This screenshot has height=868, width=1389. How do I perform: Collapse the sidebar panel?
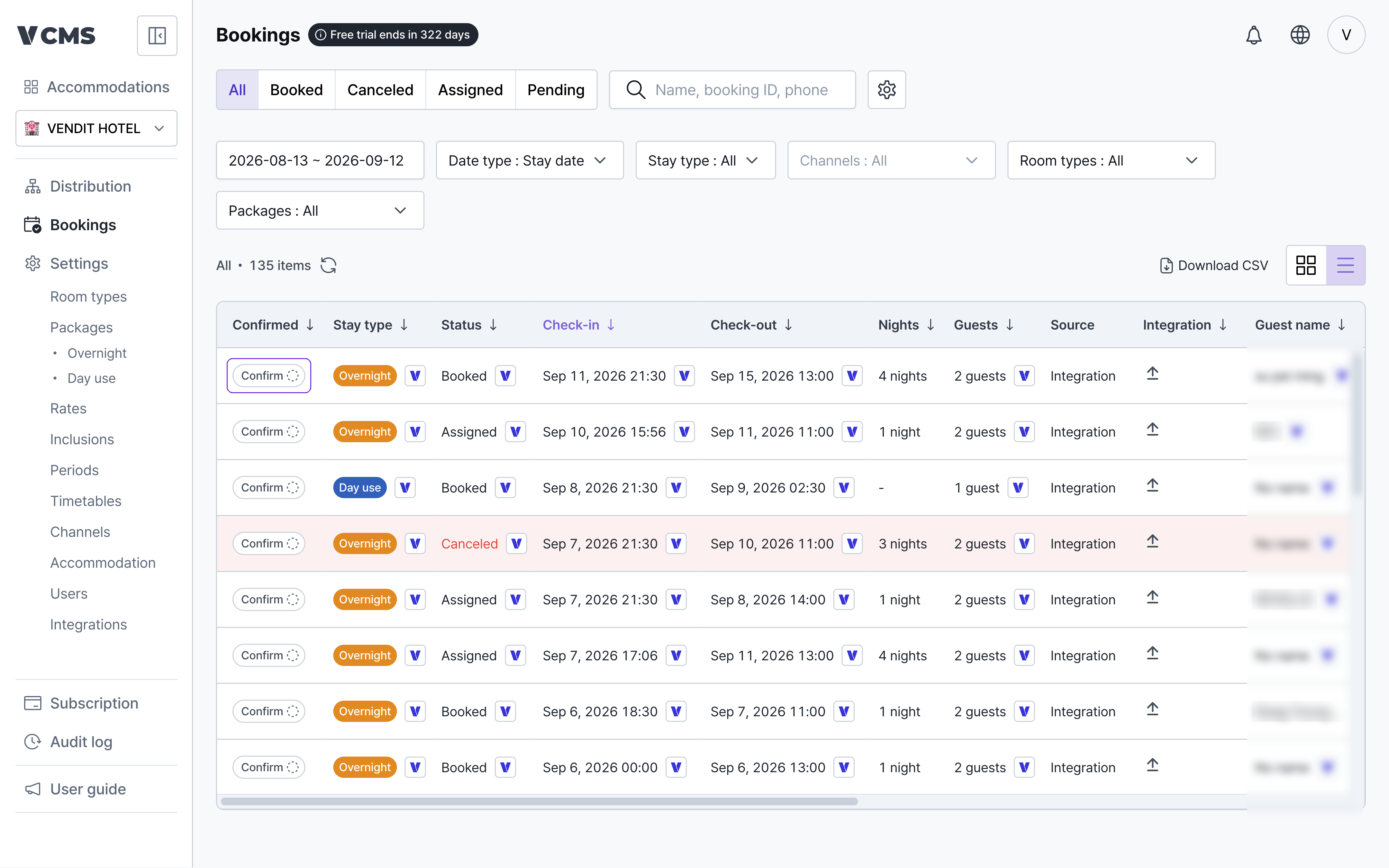pyautogui.click(x=157, y=36)
